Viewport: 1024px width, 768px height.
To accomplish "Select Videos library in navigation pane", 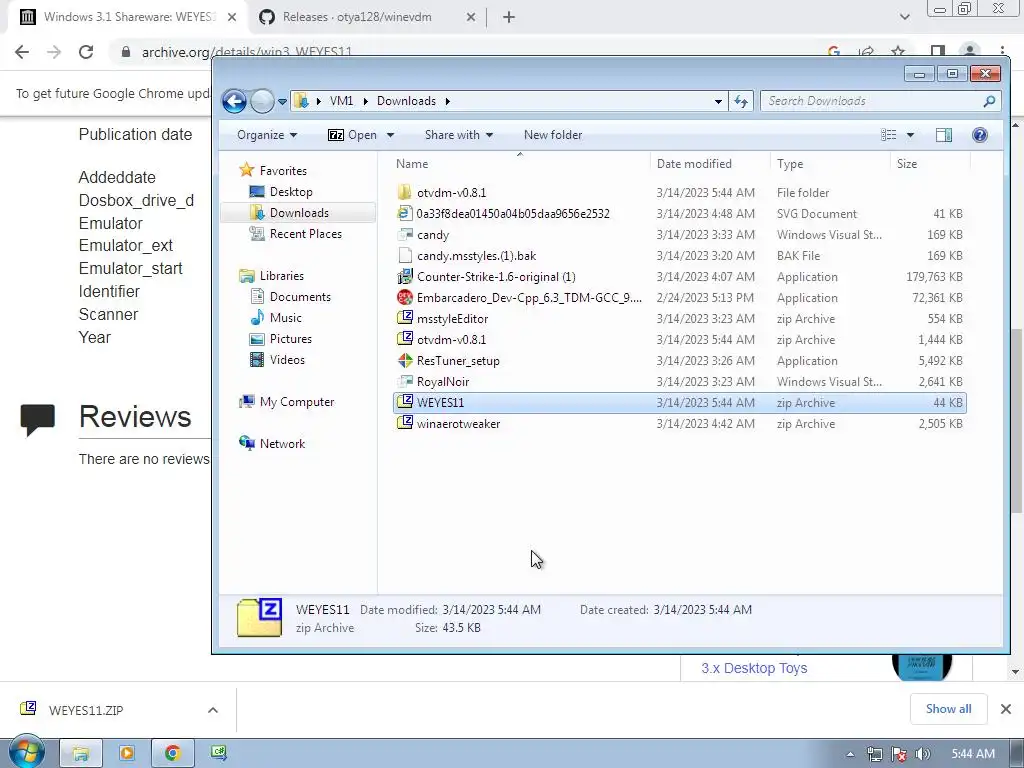I will tap(287, 359).
